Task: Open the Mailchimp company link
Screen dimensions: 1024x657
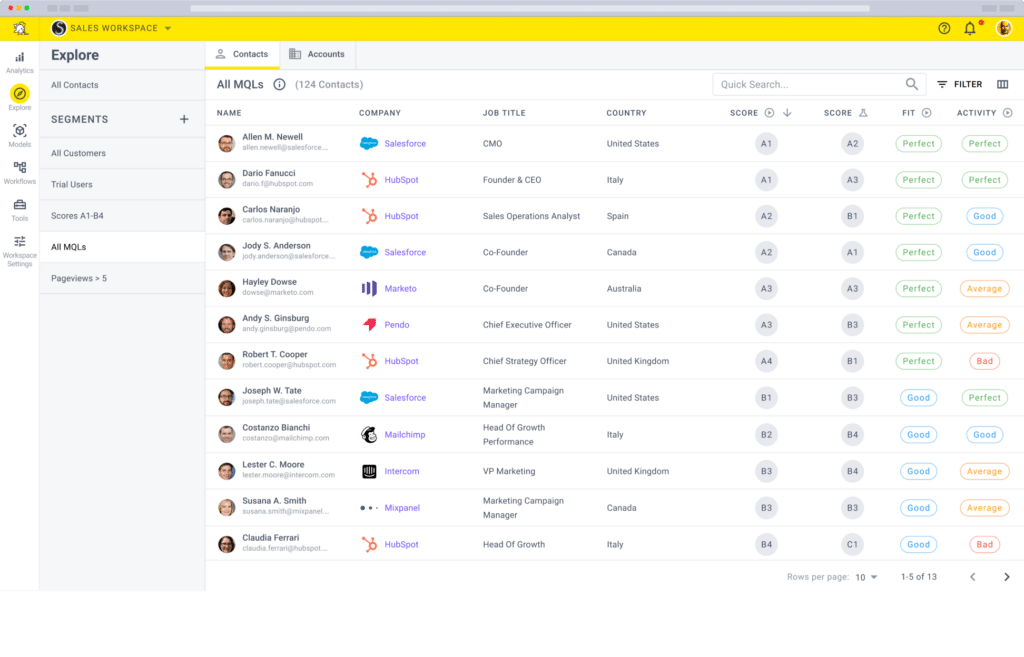Action: 404,435
